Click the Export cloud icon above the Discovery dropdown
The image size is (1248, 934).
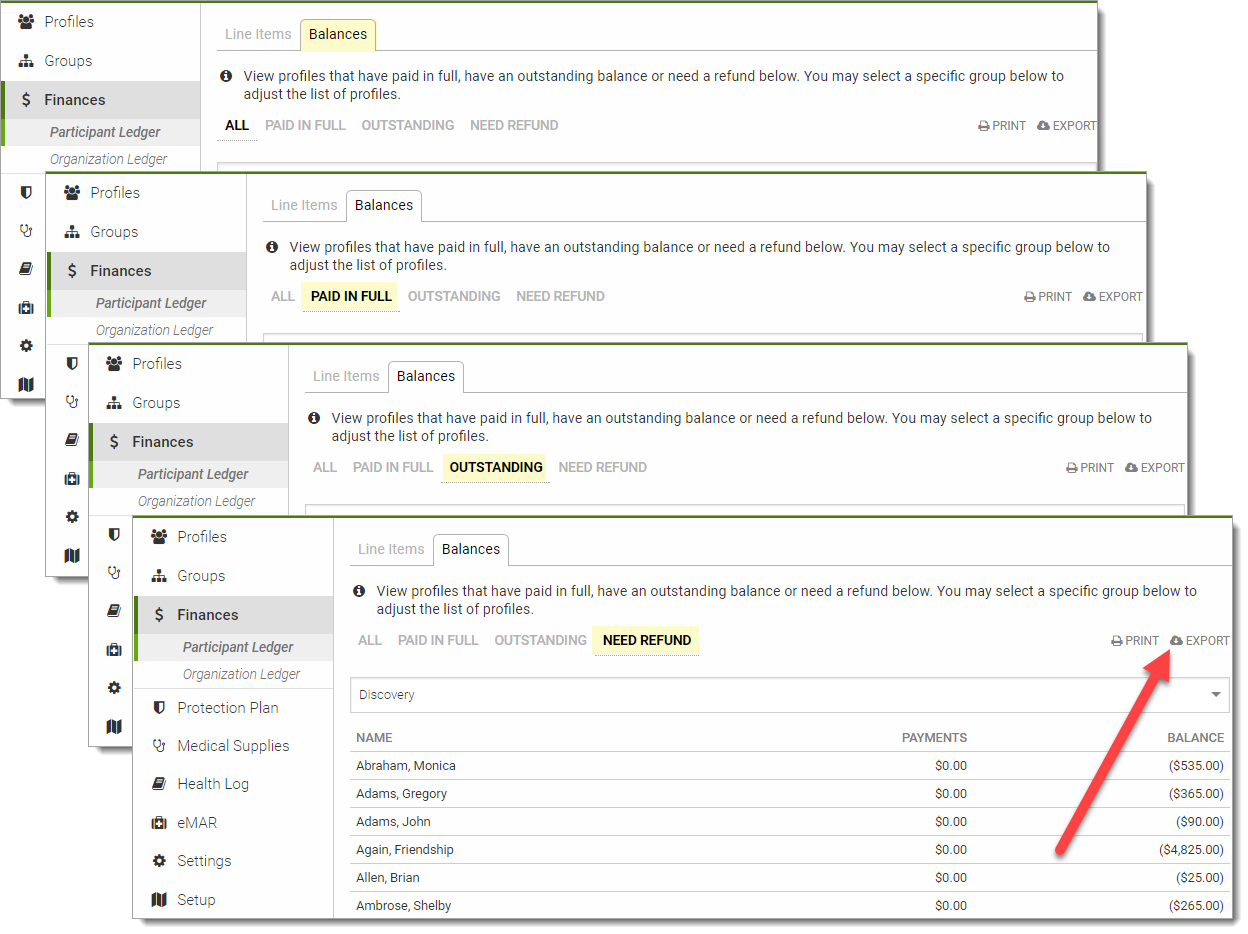coord(1177,641)
